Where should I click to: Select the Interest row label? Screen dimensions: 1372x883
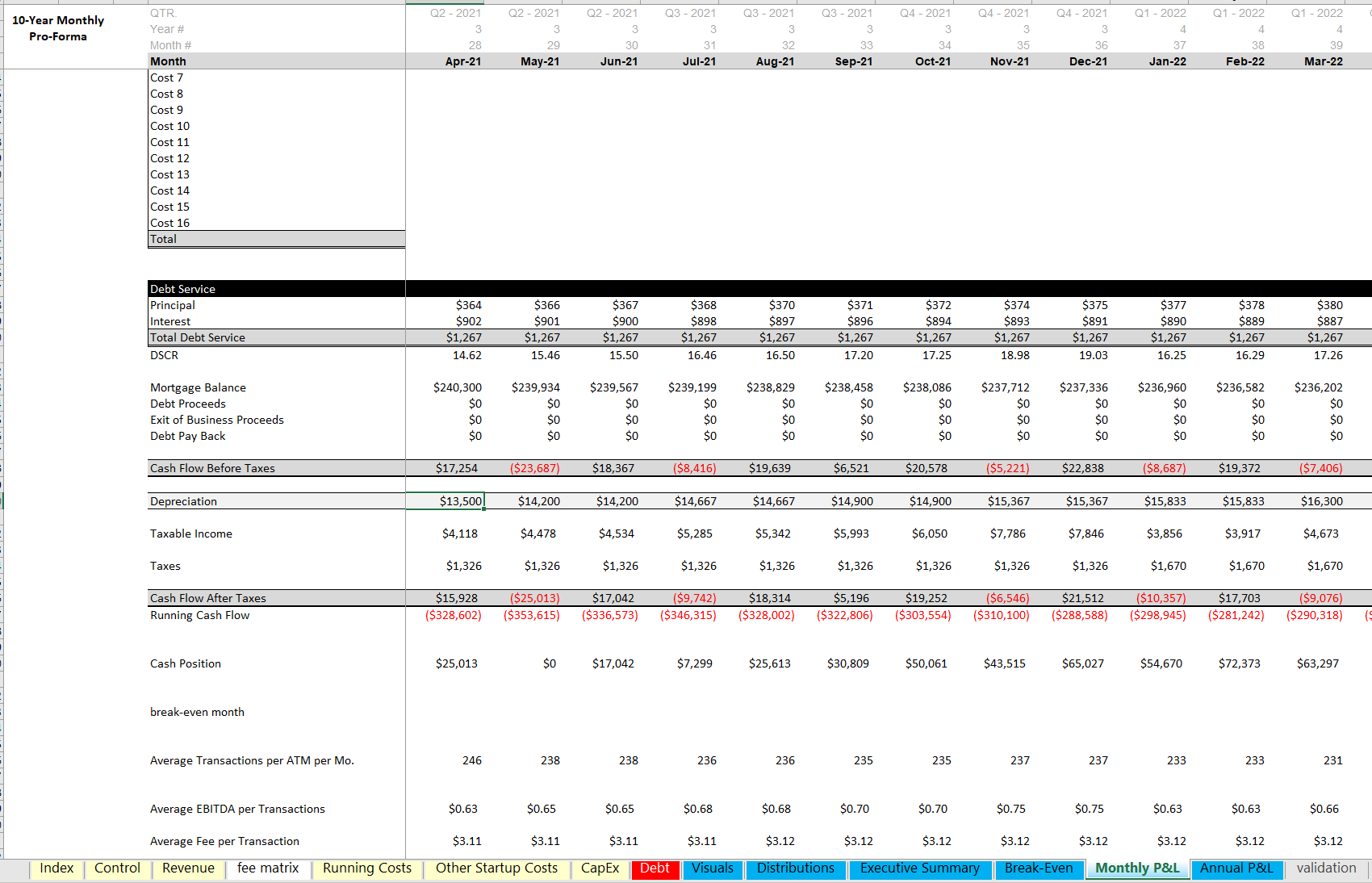(x=169, y=321)
